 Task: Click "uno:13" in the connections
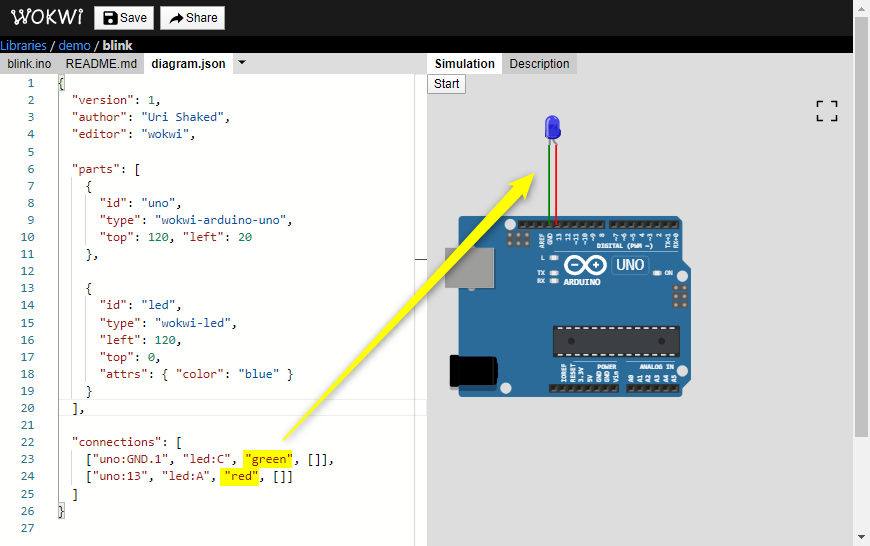coord(120,477)
